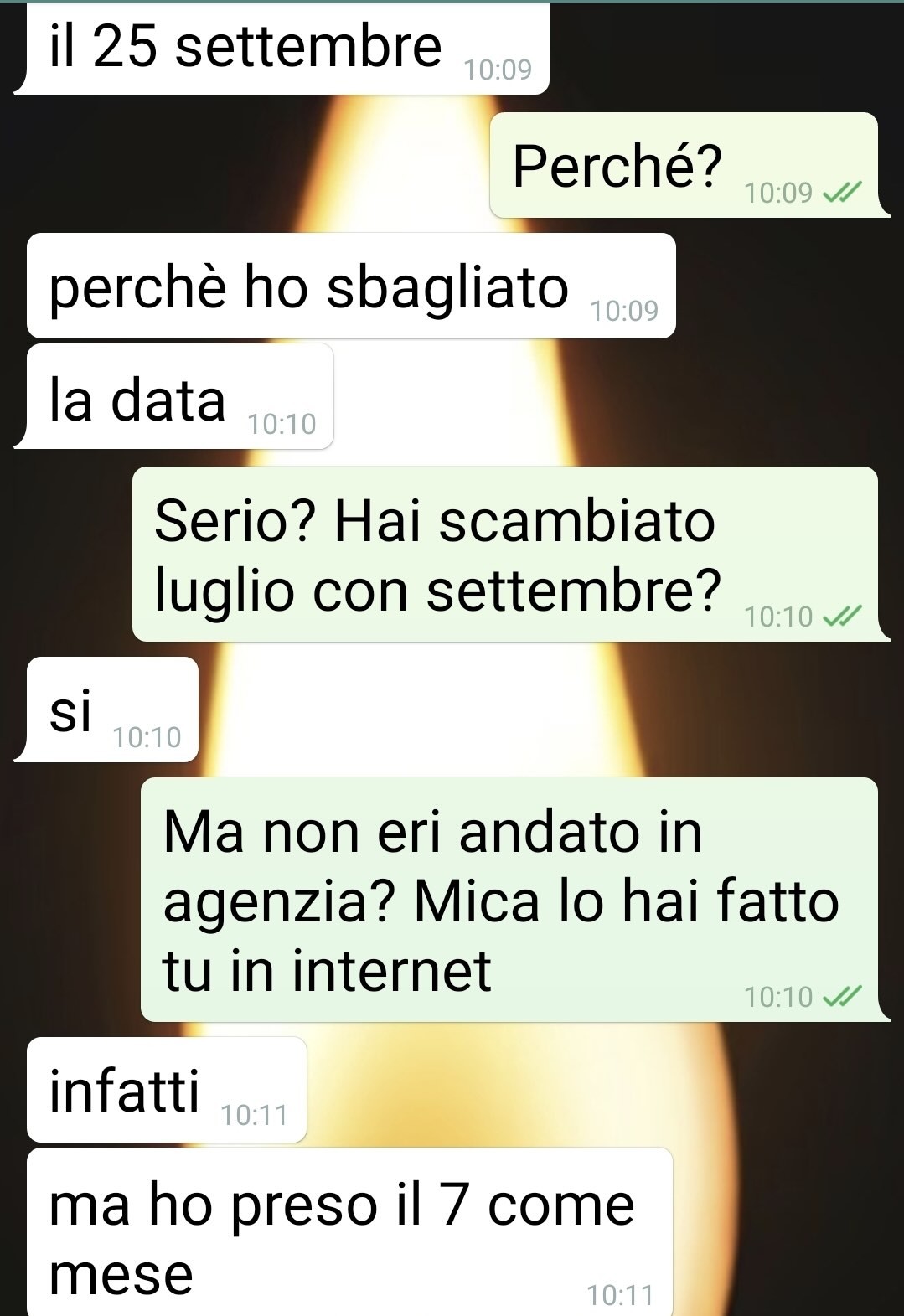Image resolution: width=904 pixels, height=1316 pixels.
Task: Click the 10:09 timestamp on 'il 25 settembre'
Action: tap(498, 70)
